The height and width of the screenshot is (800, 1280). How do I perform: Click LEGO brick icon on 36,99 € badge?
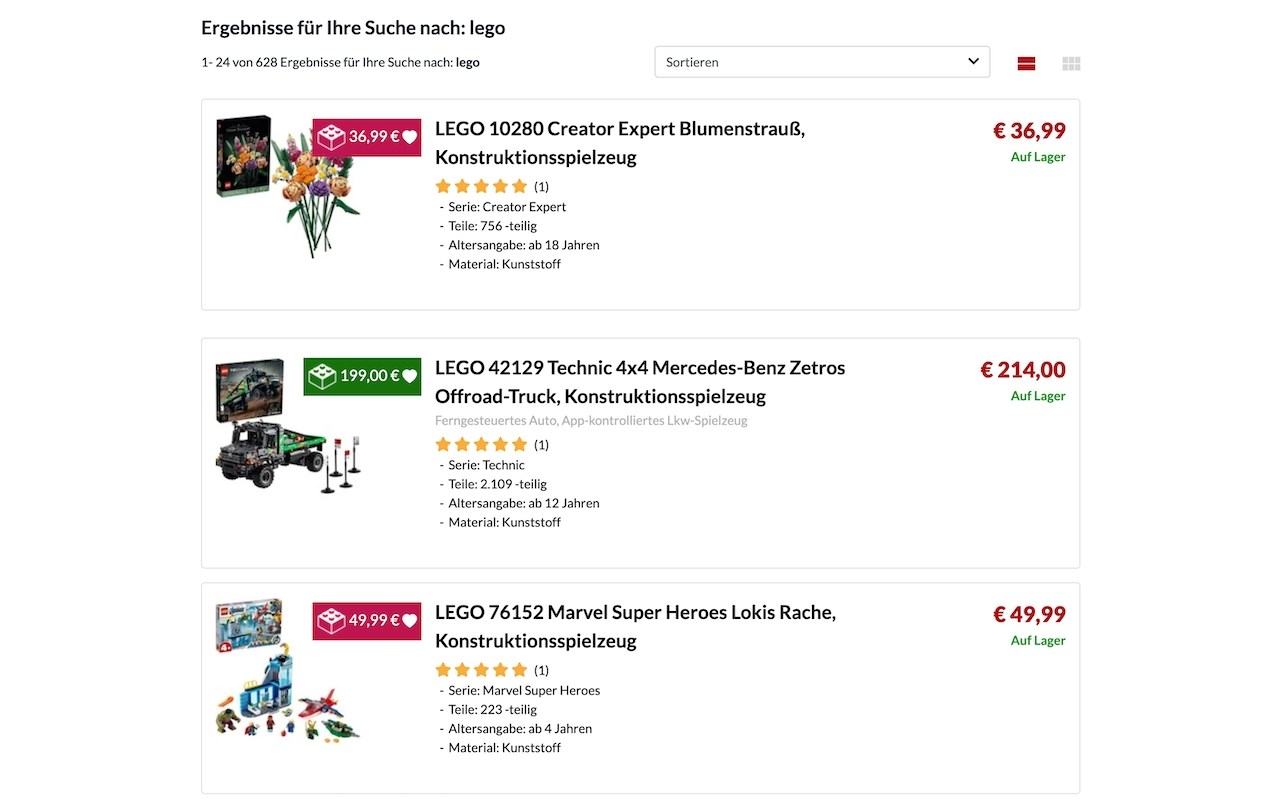pyautogui.click(x=332, y=137)
